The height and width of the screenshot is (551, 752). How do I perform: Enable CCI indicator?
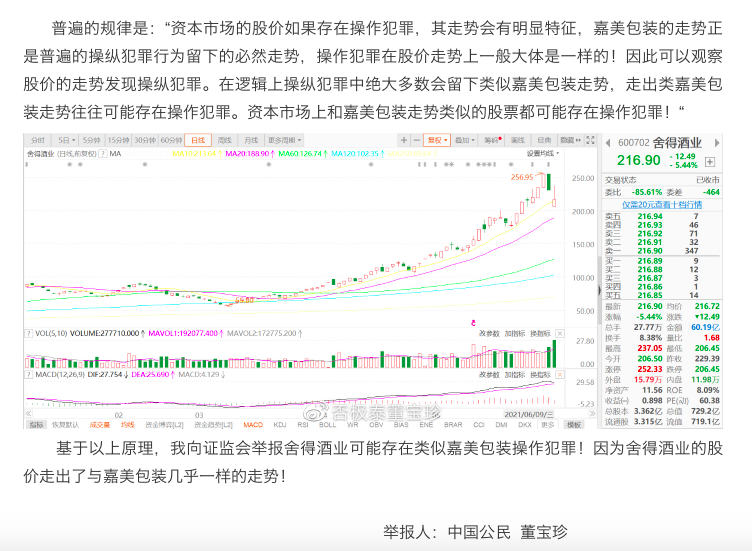point(479,425)
